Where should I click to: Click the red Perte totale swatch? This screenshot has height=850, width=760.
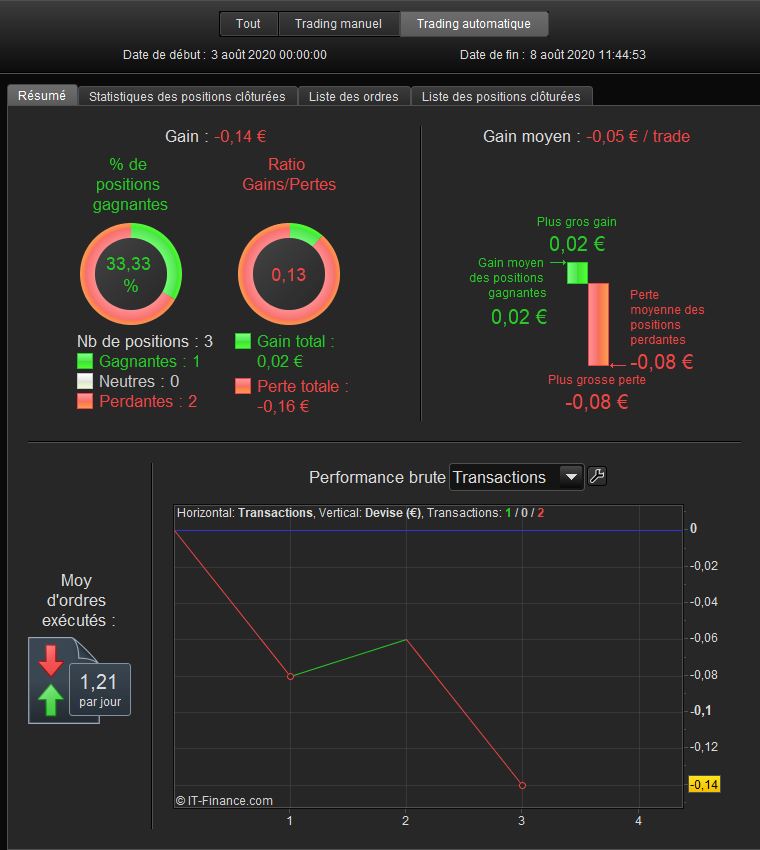point(243,386)
